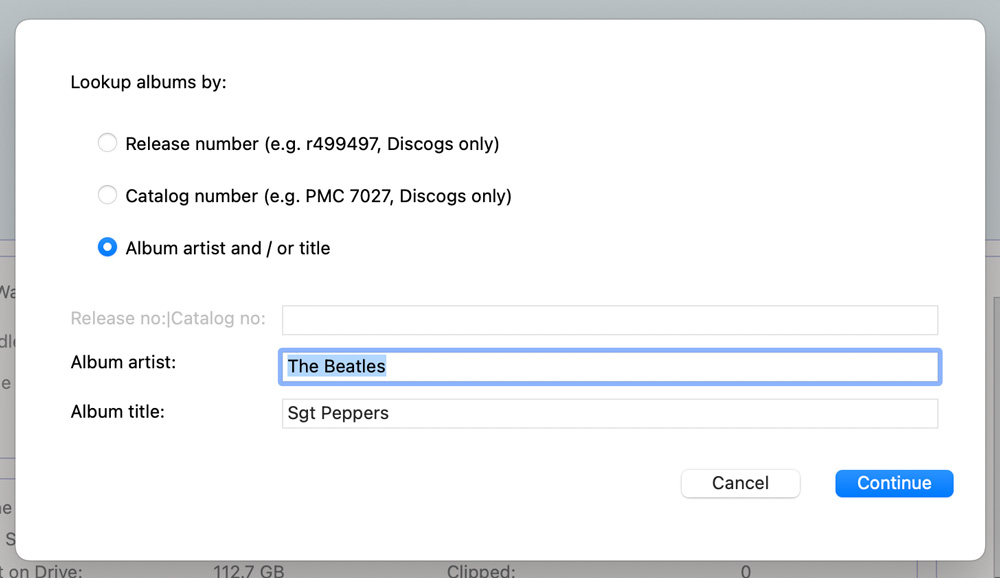Click the greyed-out Release no/Catalog no field
Viewport: 1000px width, 578px height.
pos(609,320)
